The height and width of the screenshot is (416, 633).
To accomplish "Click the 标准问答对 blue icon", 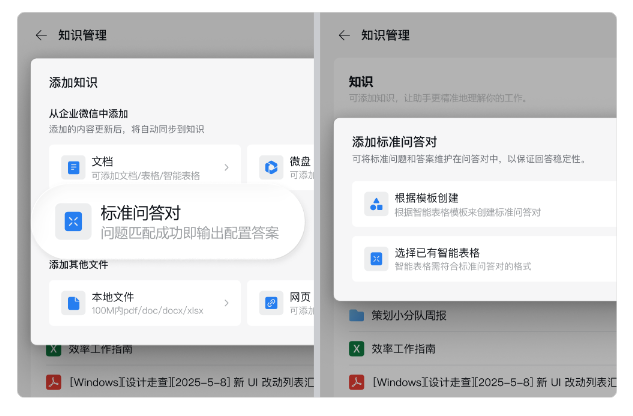I will point(73,221).
